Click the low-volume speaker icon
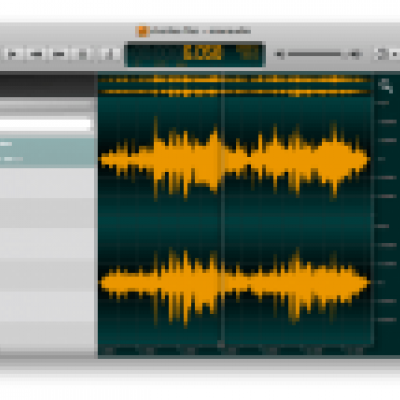Screen dimensions: 400x400 pyautogui.click(x=280, y=54)
